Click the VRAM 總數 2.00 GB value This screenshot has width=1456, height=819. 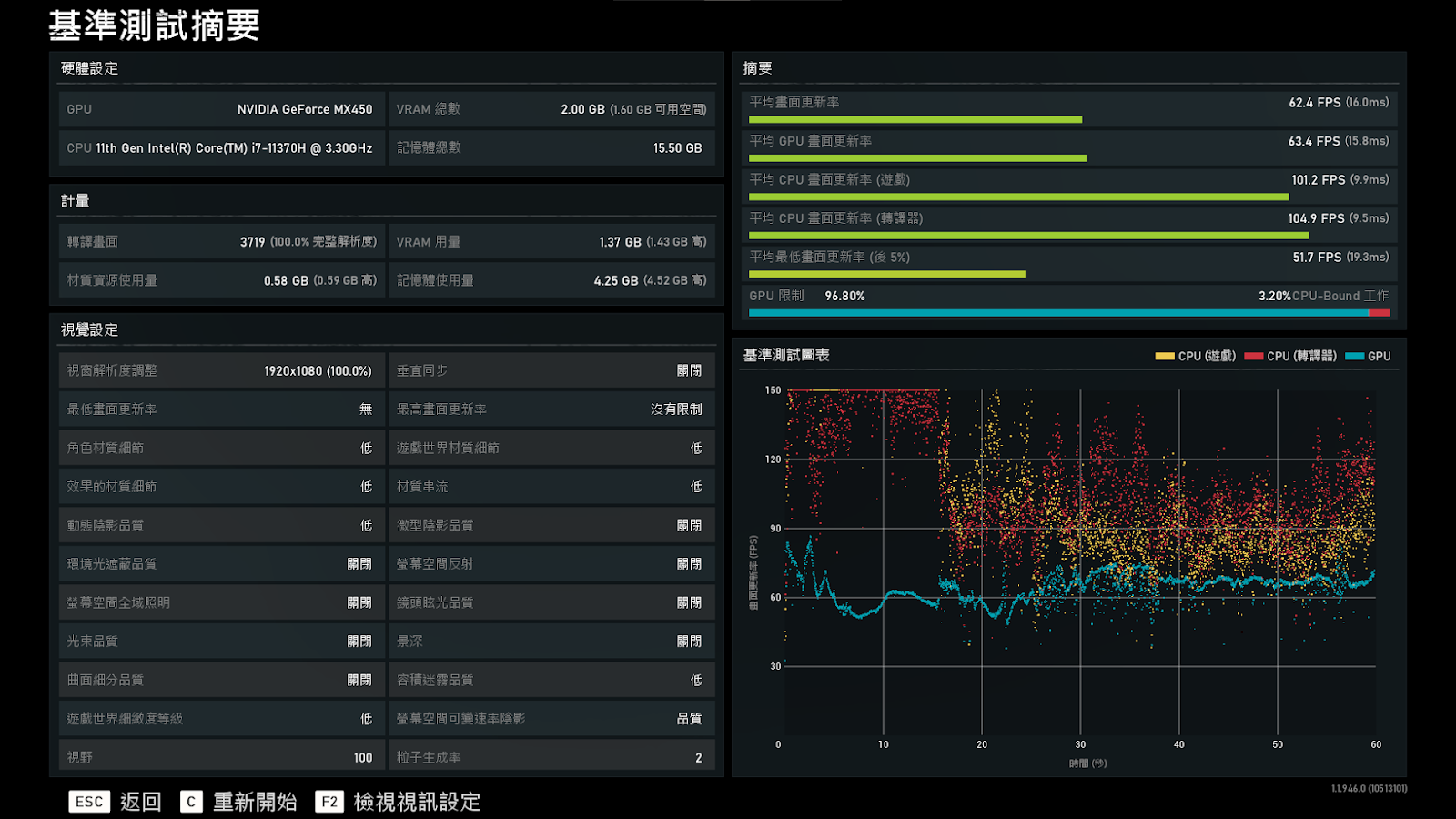coord(582,109)
